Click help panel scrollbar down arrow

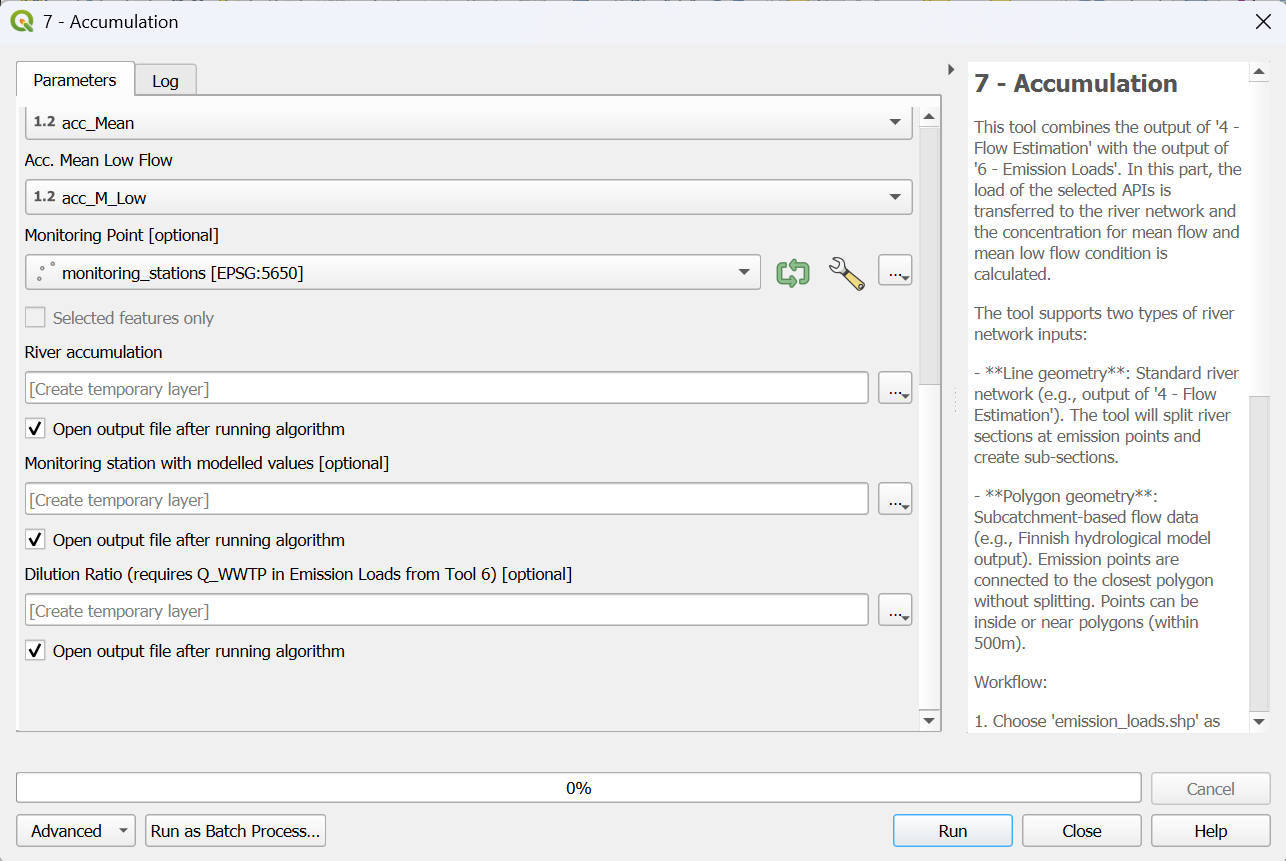1259,721
